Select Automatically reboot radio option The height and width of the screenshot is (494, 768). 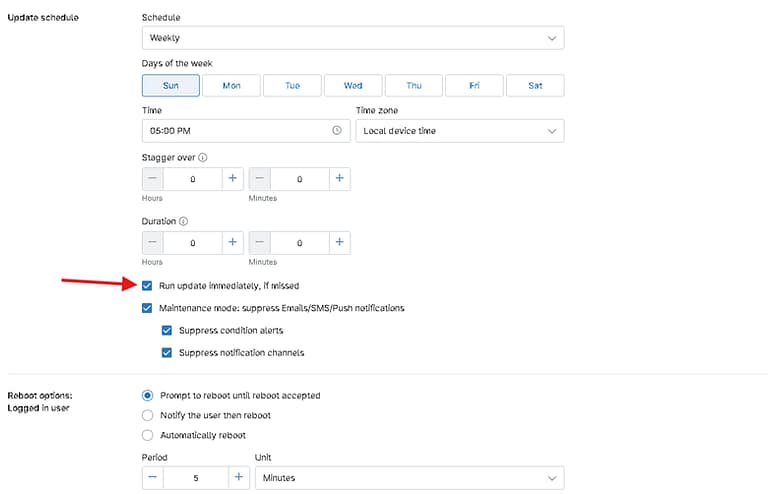(x=147, y=435)
